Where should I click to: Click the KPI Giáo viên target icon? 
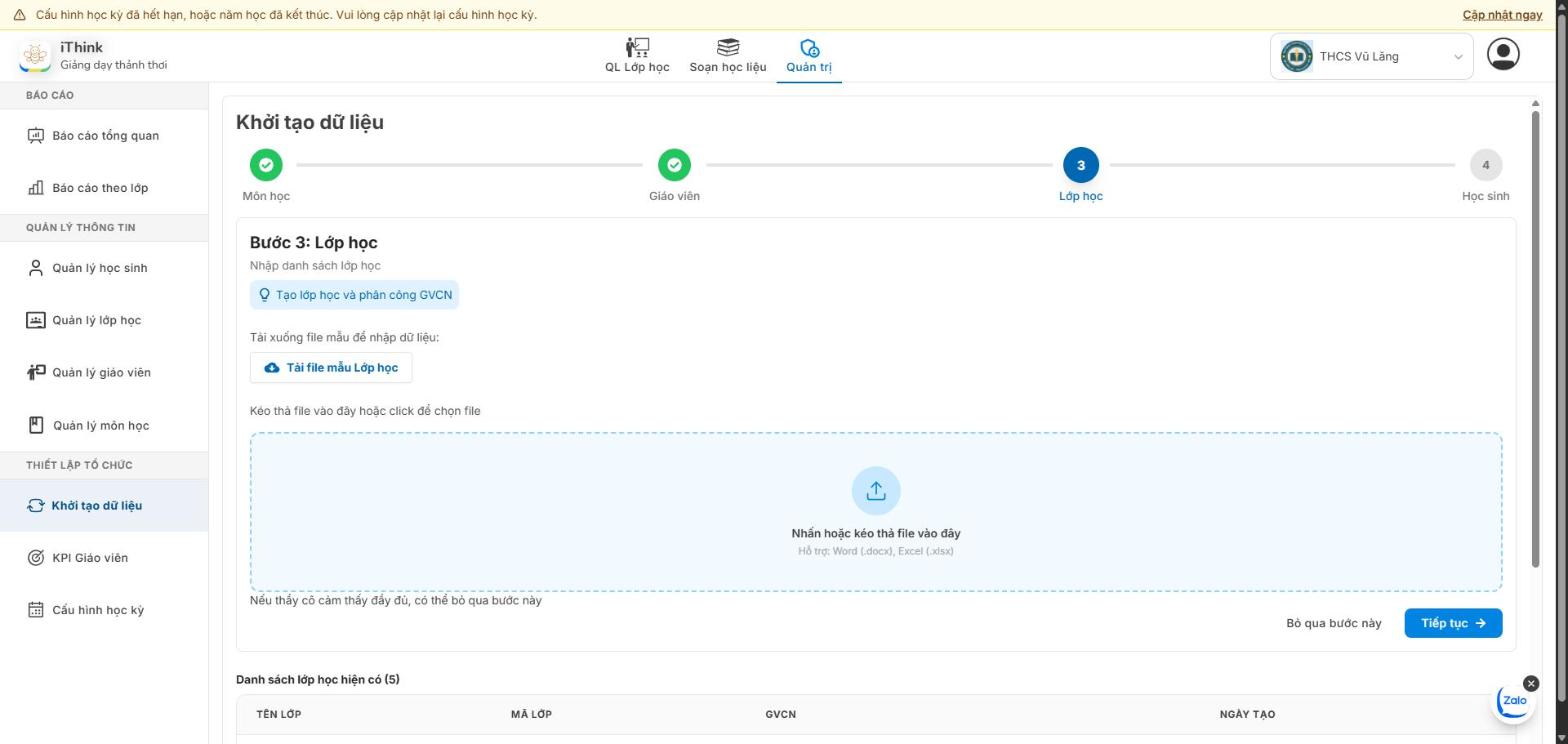tap(36, 558)
